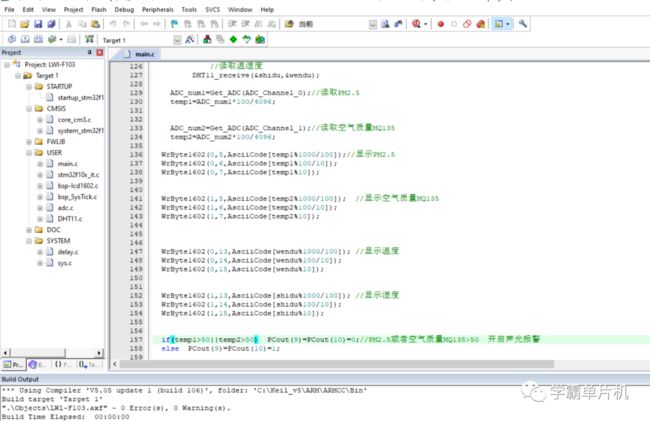
Task: Collapse the STARTUP folder
Action: tap(29, 87)
